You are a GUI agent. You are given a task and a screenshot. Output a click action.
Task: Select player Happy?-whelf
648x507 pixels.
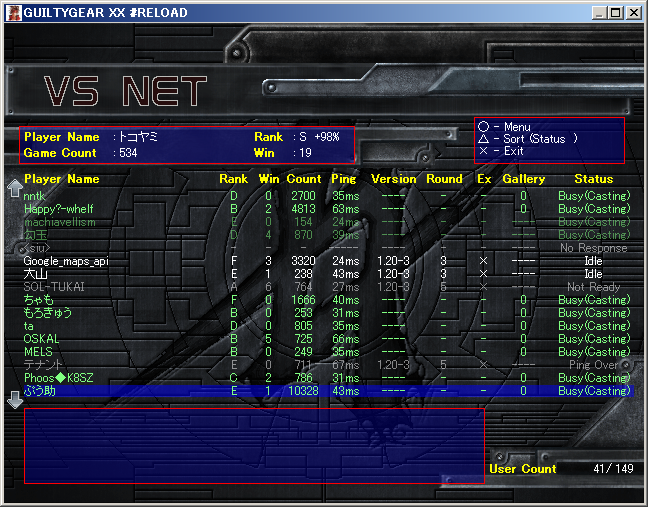[x=58, y=209]
